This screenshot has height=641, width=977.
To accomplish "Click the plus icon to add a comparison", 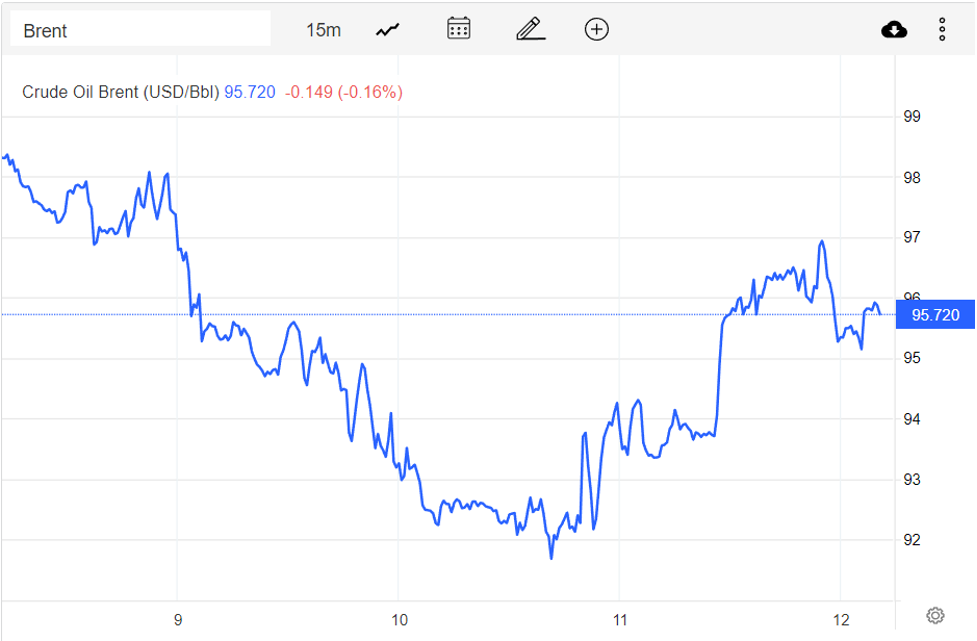I will [x=596, y=29].
